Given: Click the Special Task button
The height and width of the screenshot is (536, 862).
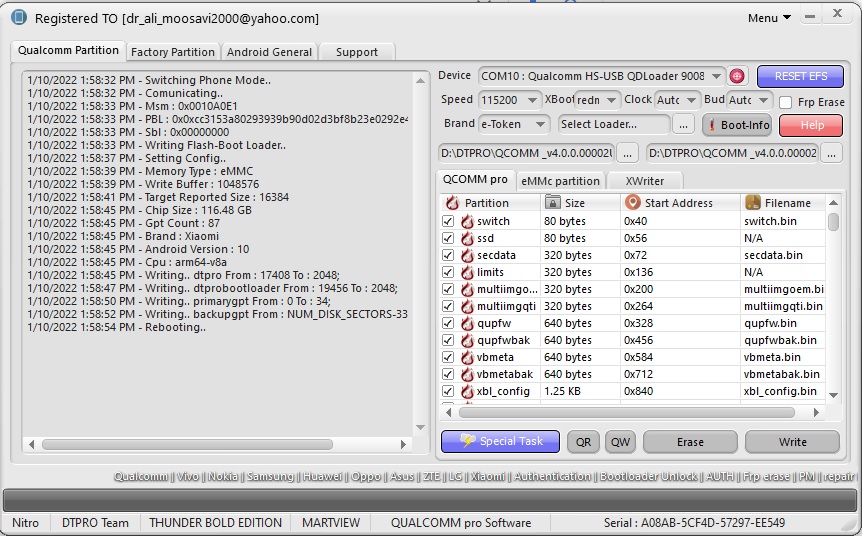Looking at the screenshot, I should (x=500, y=441).
